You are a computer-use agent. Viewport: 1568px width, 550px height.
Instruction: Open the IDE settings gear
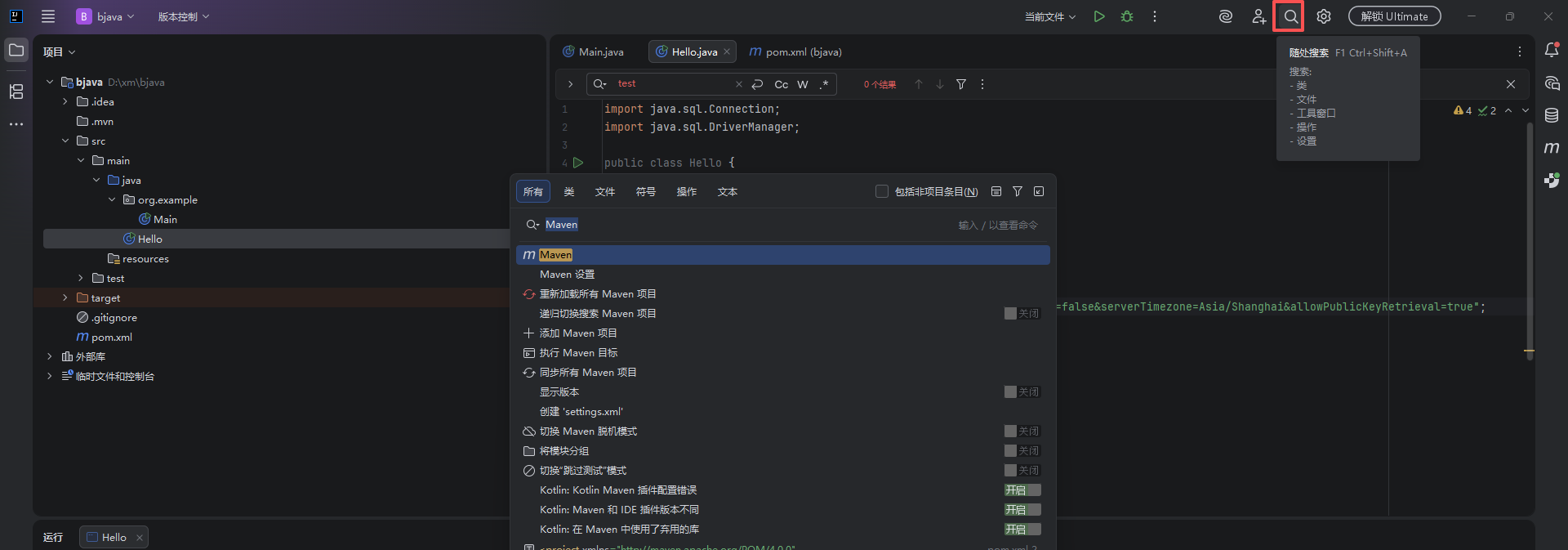click(x=1324, y=16)
